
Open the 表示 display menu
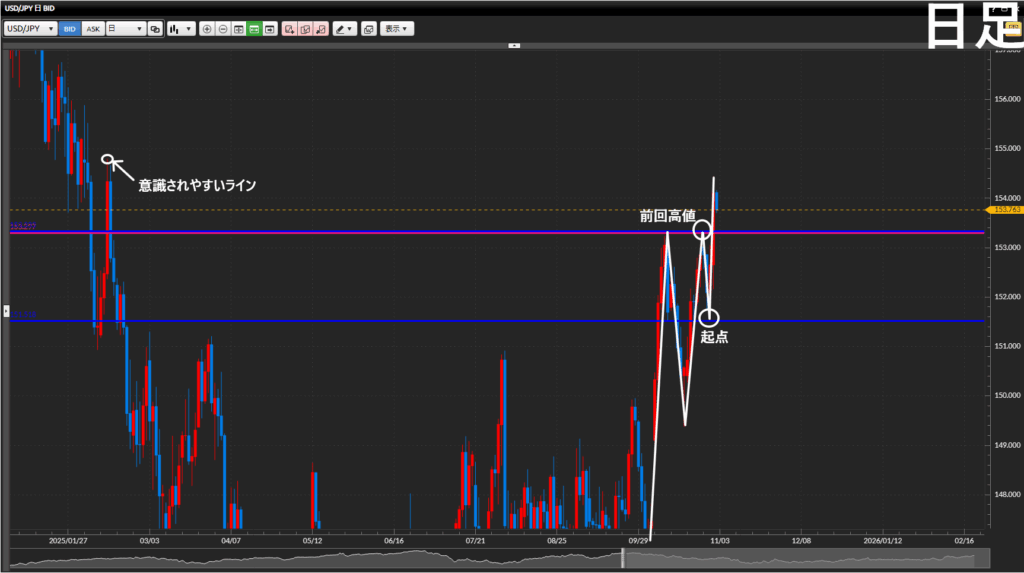click(397, 29)
